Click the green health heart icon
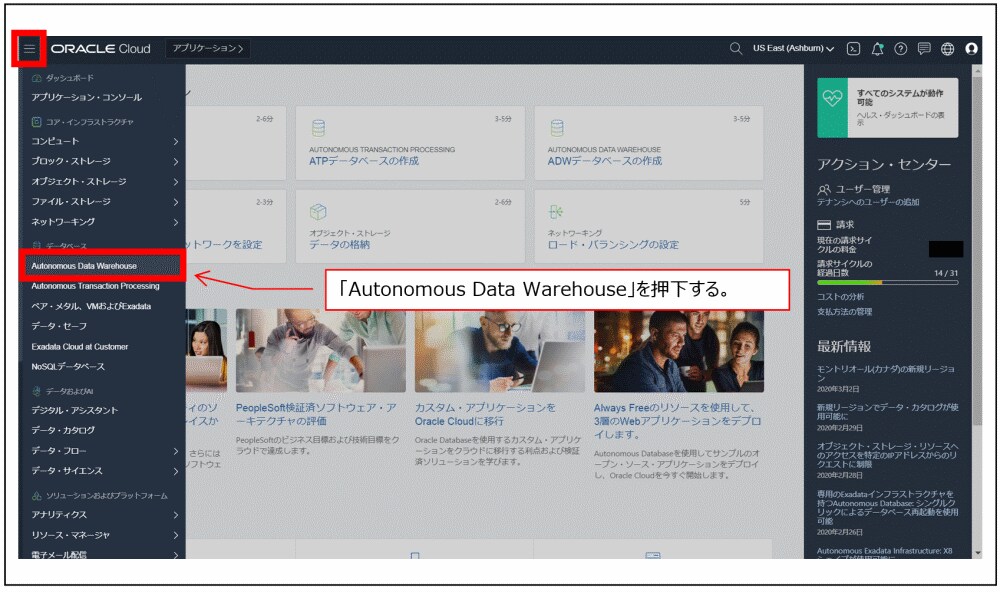This screenshot has height=592, width=1000. point(832,98)
